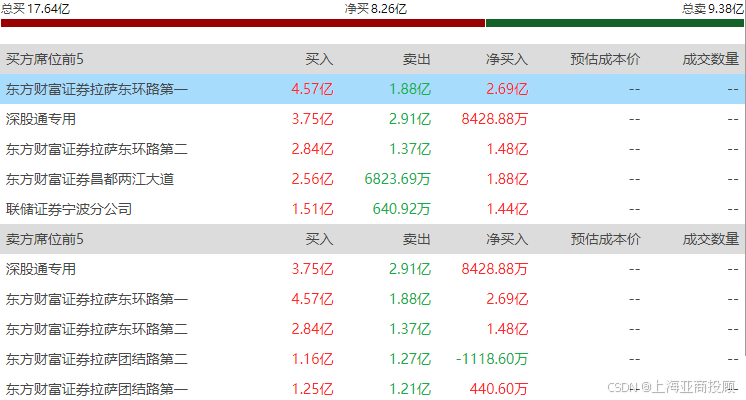Click the 买方席位前5 section header

tap(45, 59)
